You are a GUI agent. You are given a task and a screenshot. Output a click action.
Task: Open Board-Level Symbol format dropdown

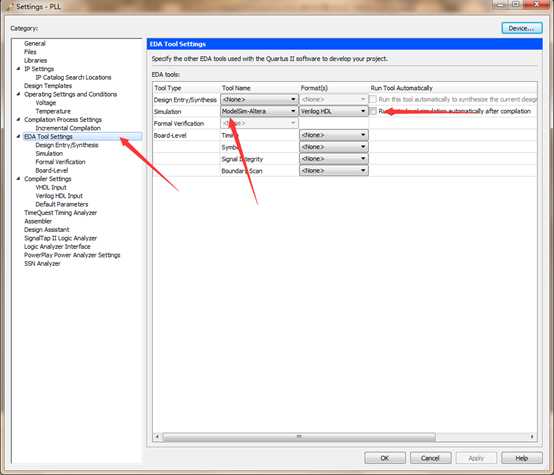[x=334, y=147]
